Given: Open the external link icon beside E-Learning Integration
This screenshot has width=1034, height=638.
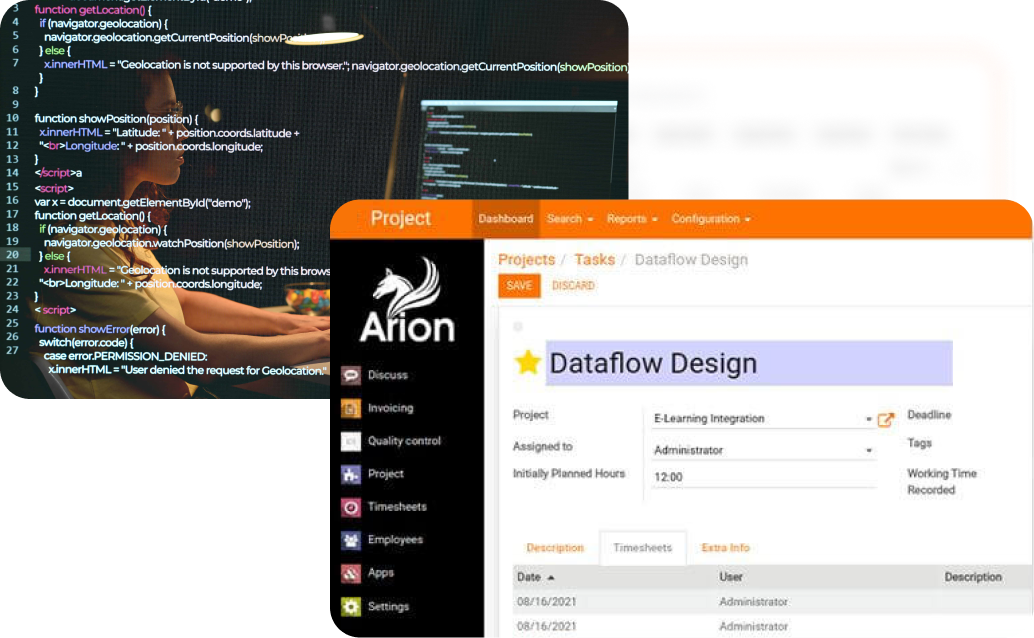Looking at the screenshot, I should click(x=886, y=420).
